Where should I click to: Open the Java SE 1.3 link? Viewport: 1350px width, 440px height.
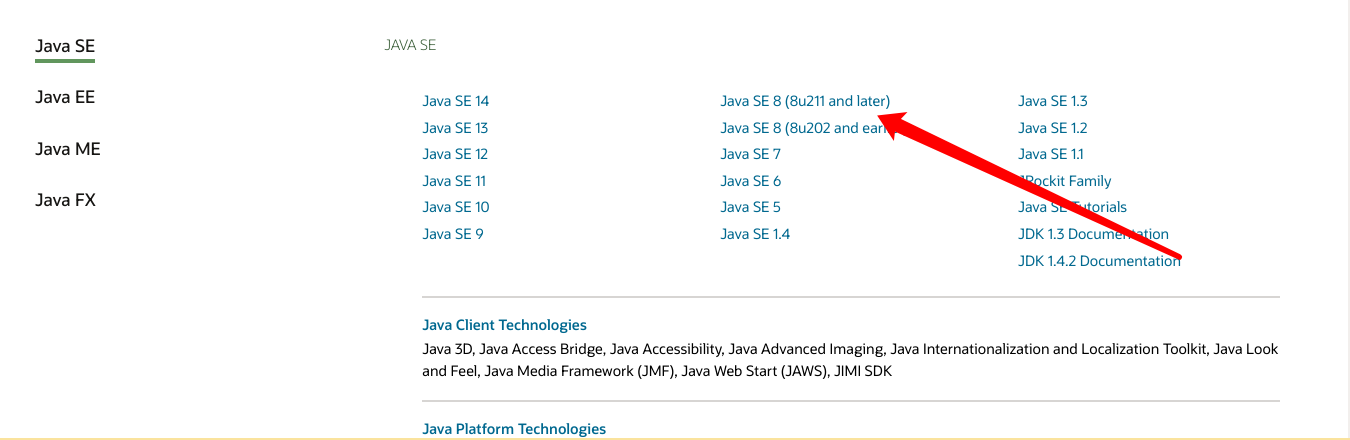(x=1053, y=101)
